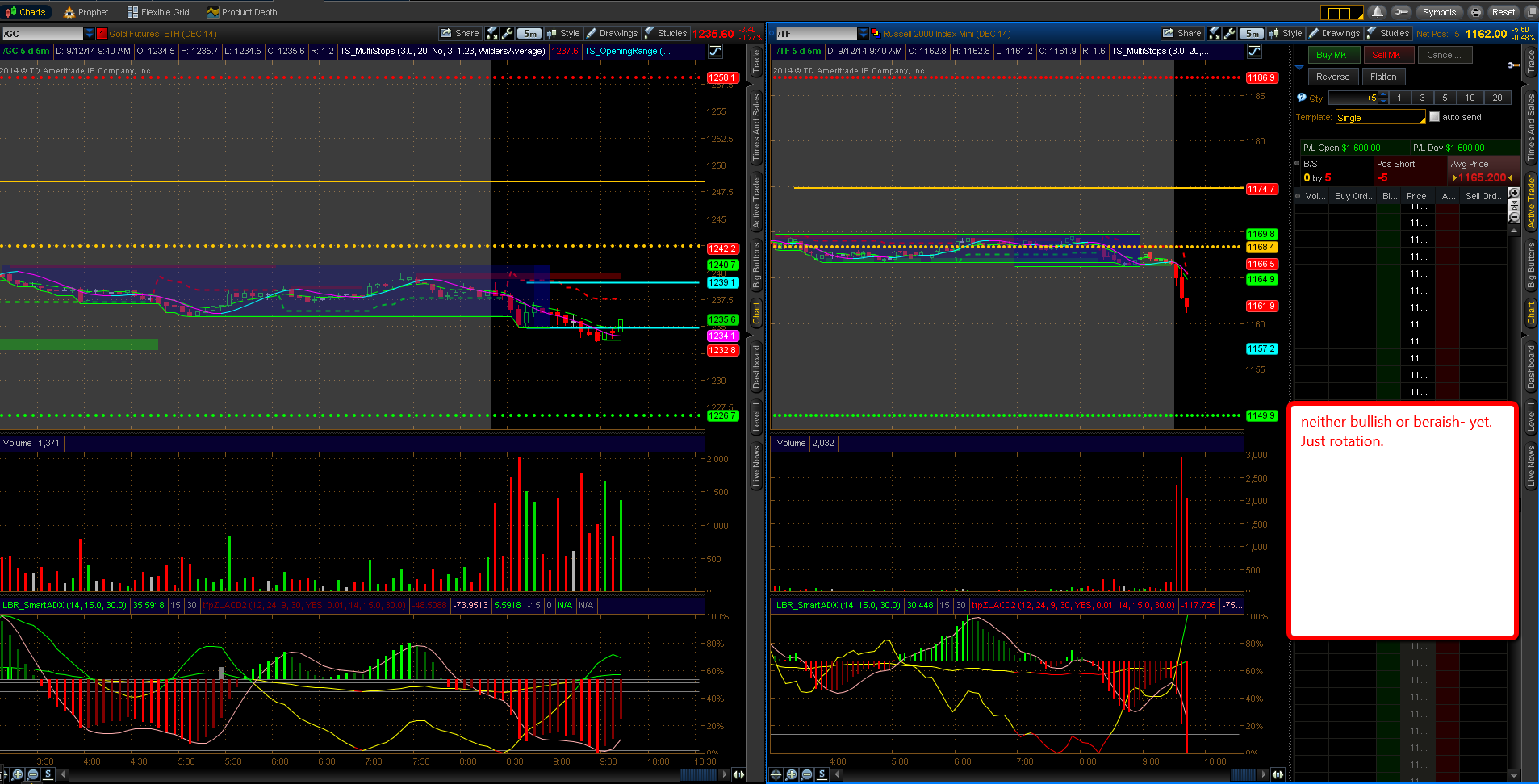This screenshot has width=1539, height=784.
Task: Click the plus icon beside Sell Ord column
Action: tap(1514, 194)
